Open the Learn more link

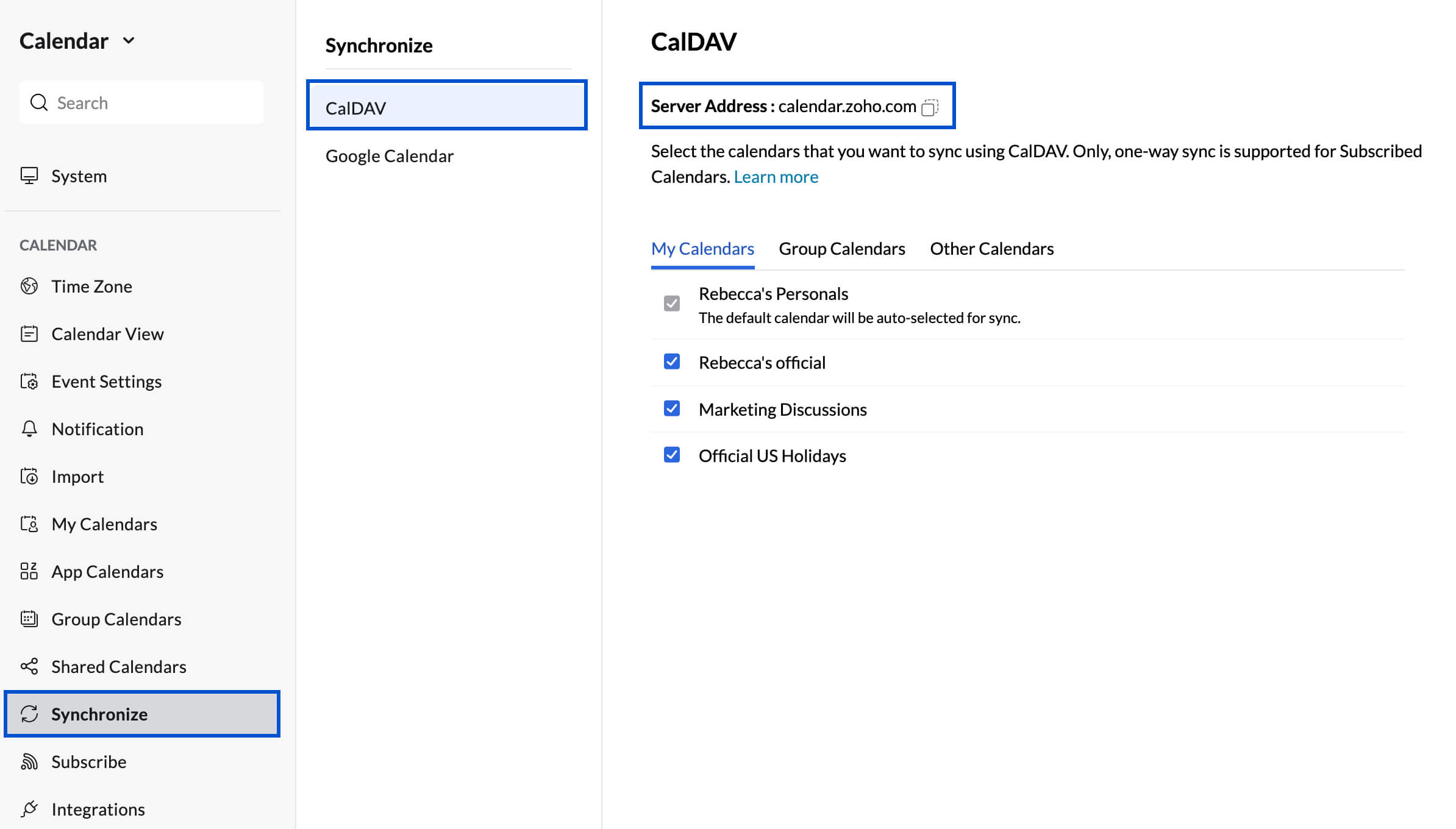[776, 177]
